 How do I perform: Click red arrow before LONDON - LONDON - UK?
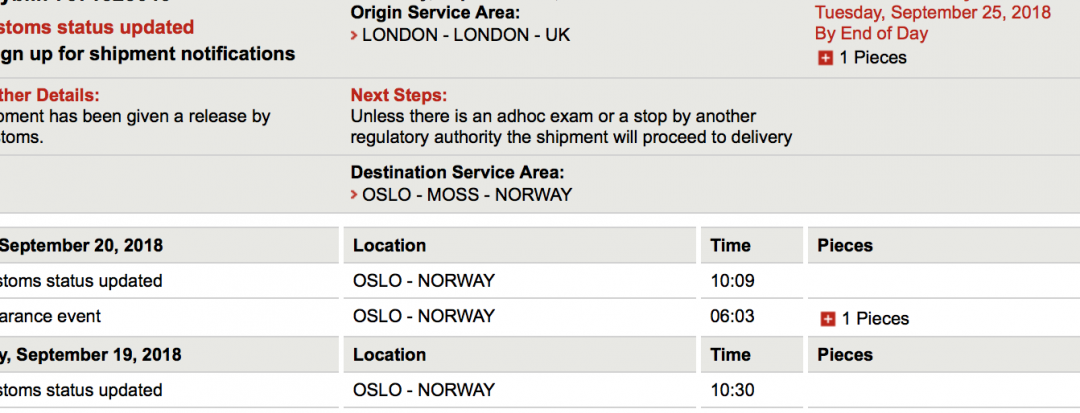click(x=355, y=36)
